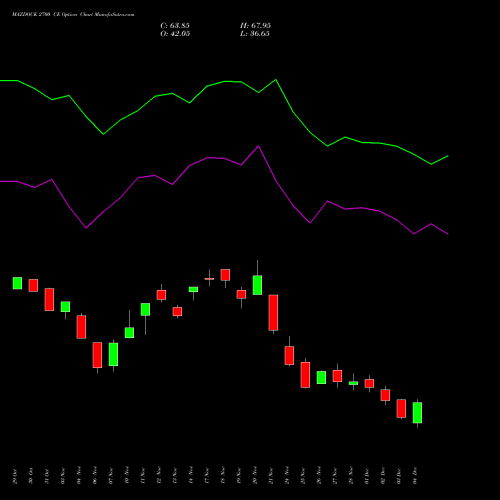Click the opening price value O: 42.05
500x500 pixels.
[x=175, y=34]
